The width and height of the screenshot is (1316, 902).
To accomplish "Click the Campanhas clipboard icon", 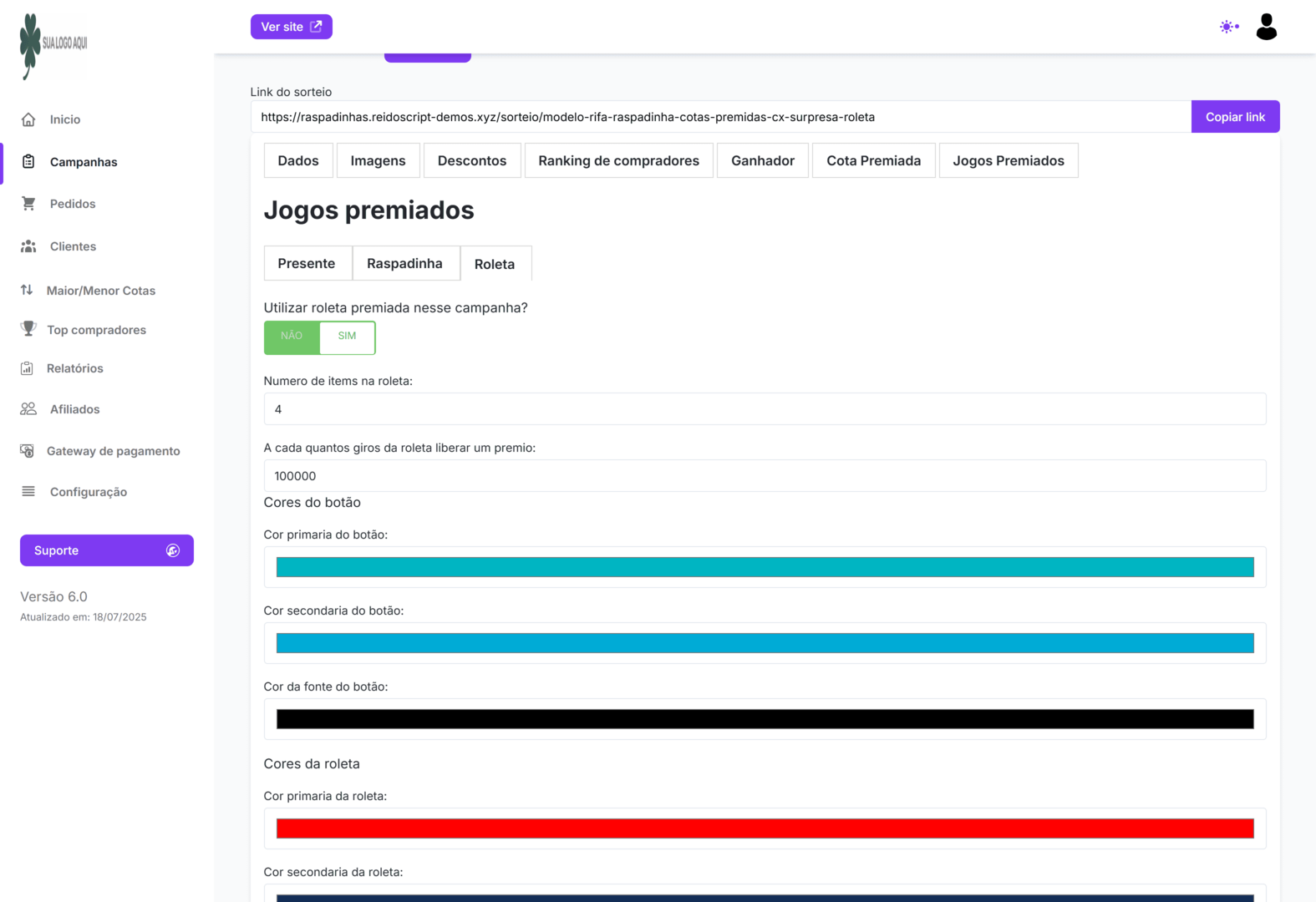I will tap(28, 161).
